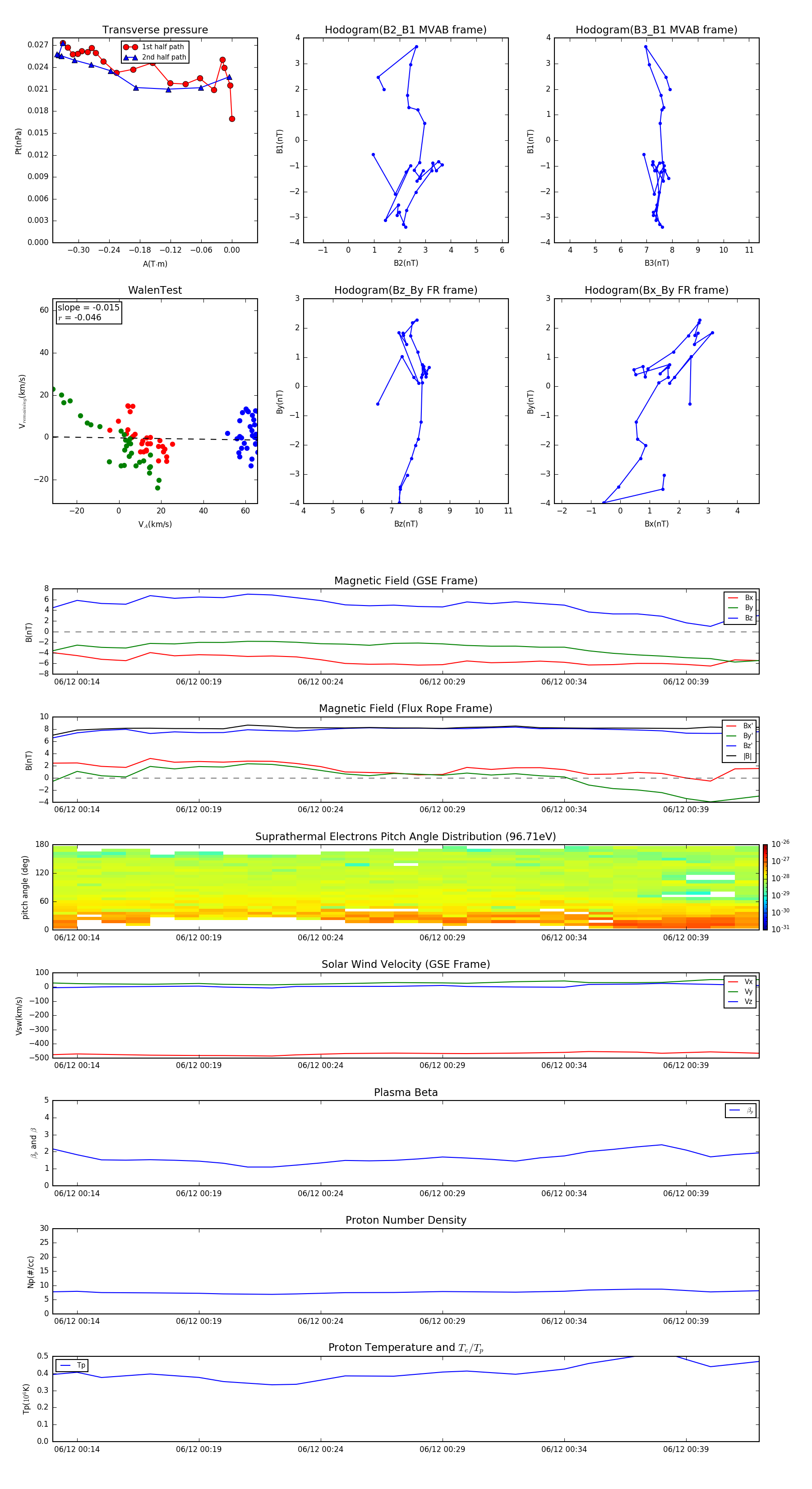812x1489 pixels.
Task: Click the 'WalenTest' plot title
Action: click(155, 290)
